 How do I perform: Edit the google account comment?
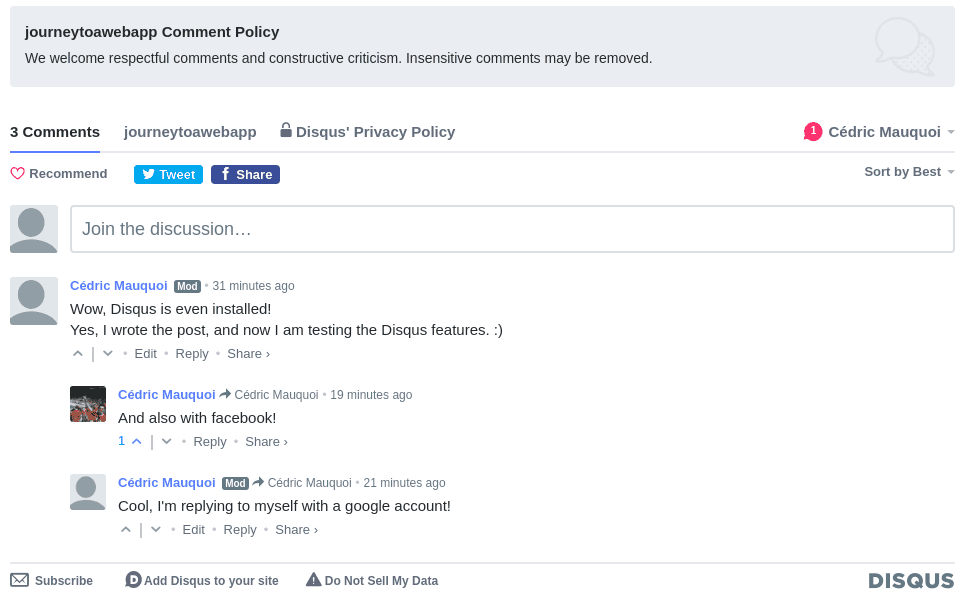(x=194, y=530)
